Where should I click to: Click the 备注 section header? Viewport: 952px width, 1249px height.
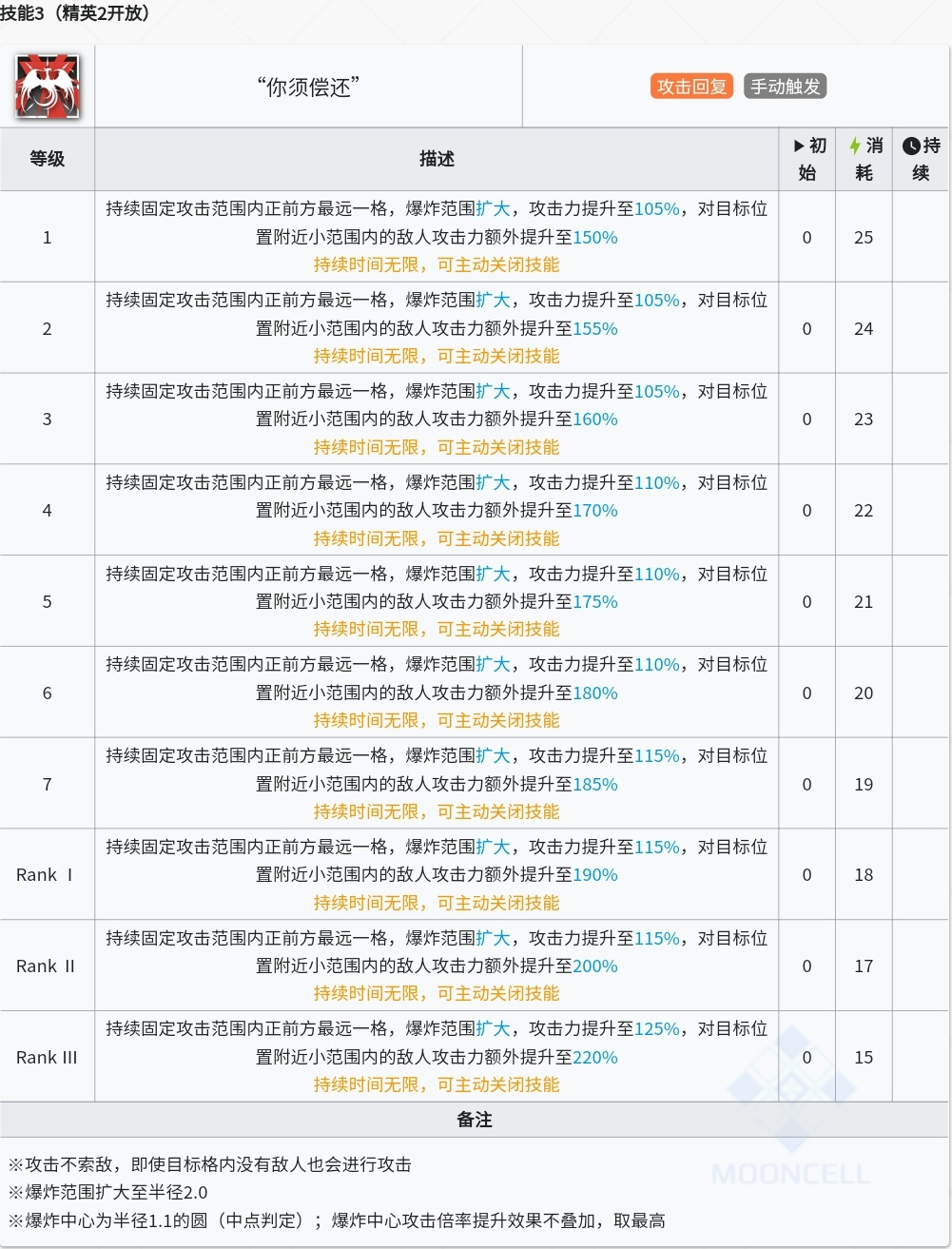click(x=475, y=1120)
